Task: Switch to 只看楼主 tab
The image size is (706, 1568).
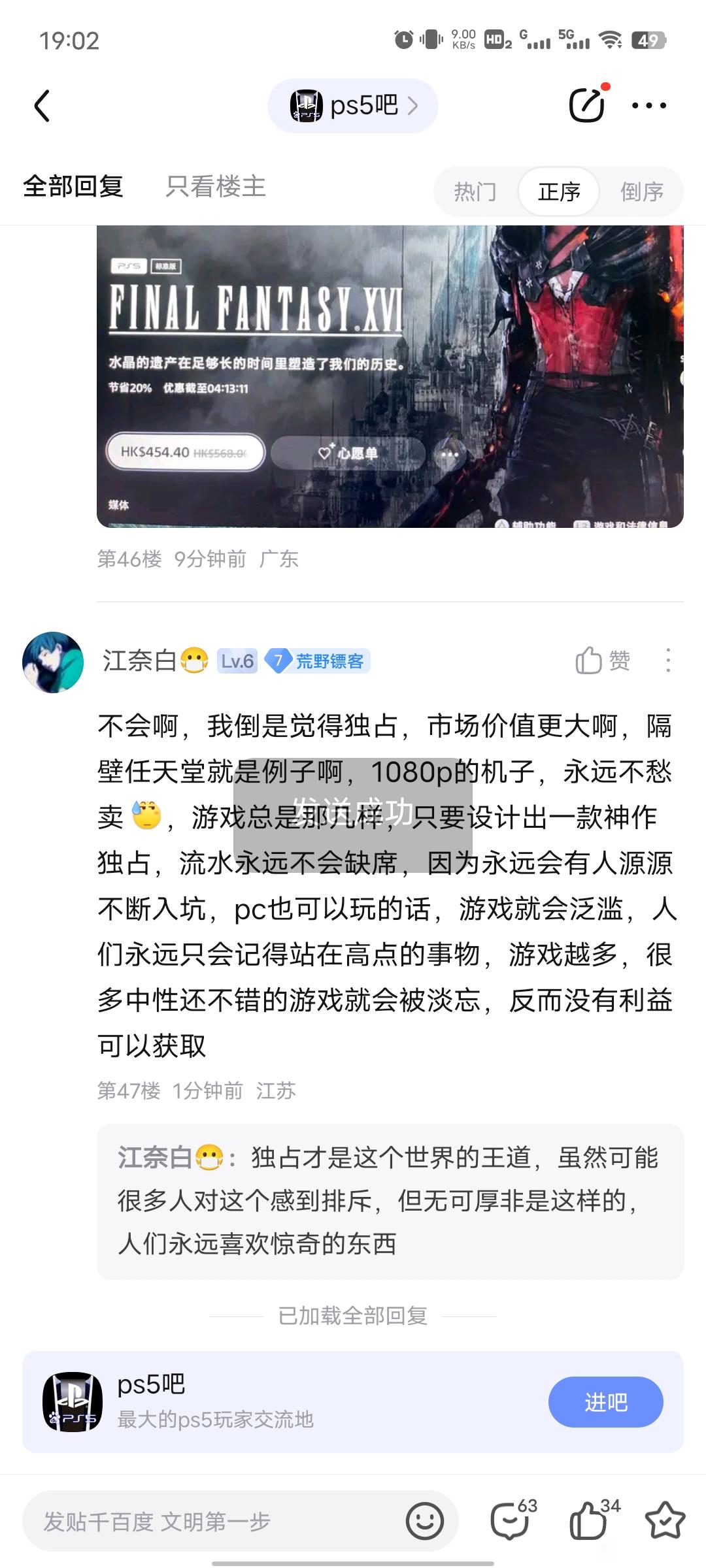Action: [x=216, y=186]
